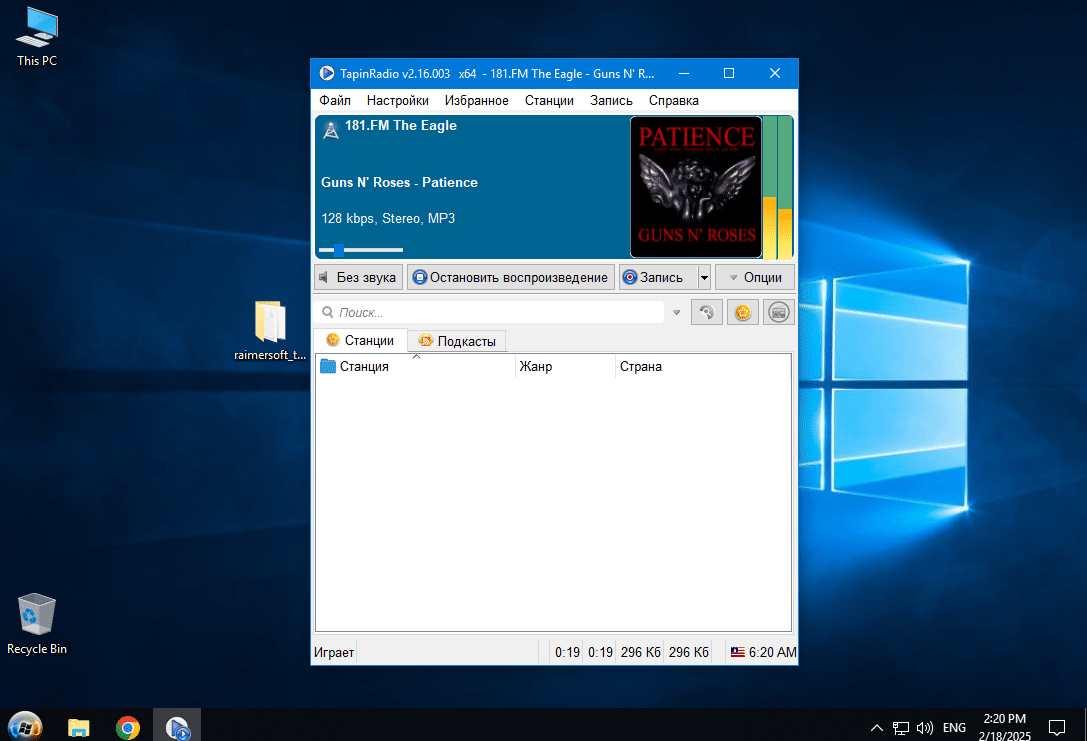Click the 128 kbps, Stereo, MP3 stream info

(x=388, y=218)
